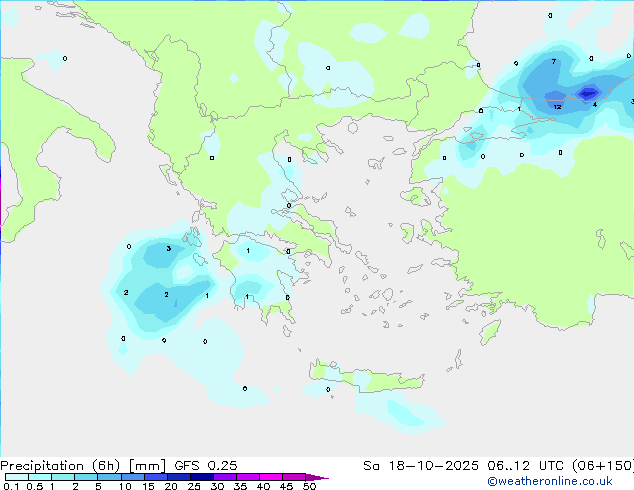Pick the legend swatch between 0.5 and 1

(x=40, y=477)
